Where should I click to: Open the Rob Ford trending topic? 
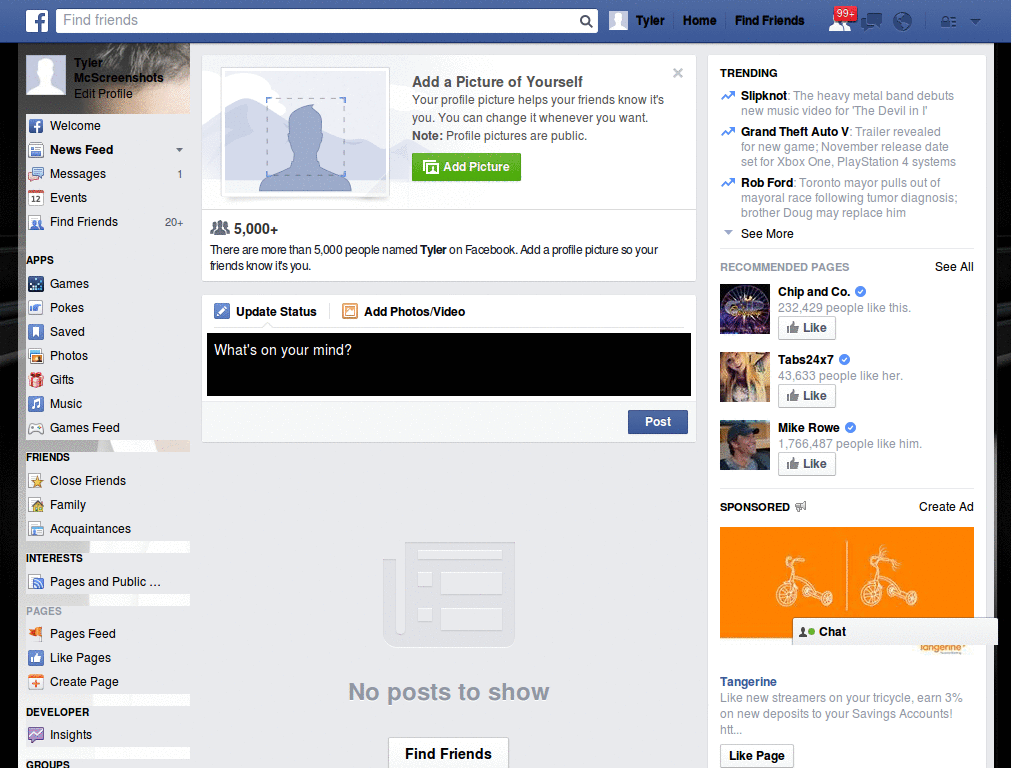pyautogui.click(x=767, y=183)
